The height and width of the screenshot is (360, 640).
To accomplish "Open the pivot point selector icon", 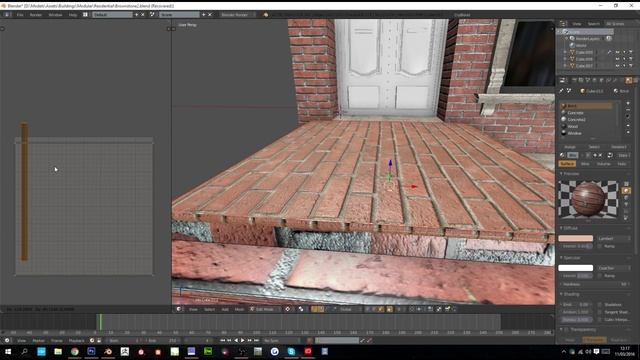I will coord(301,309).
